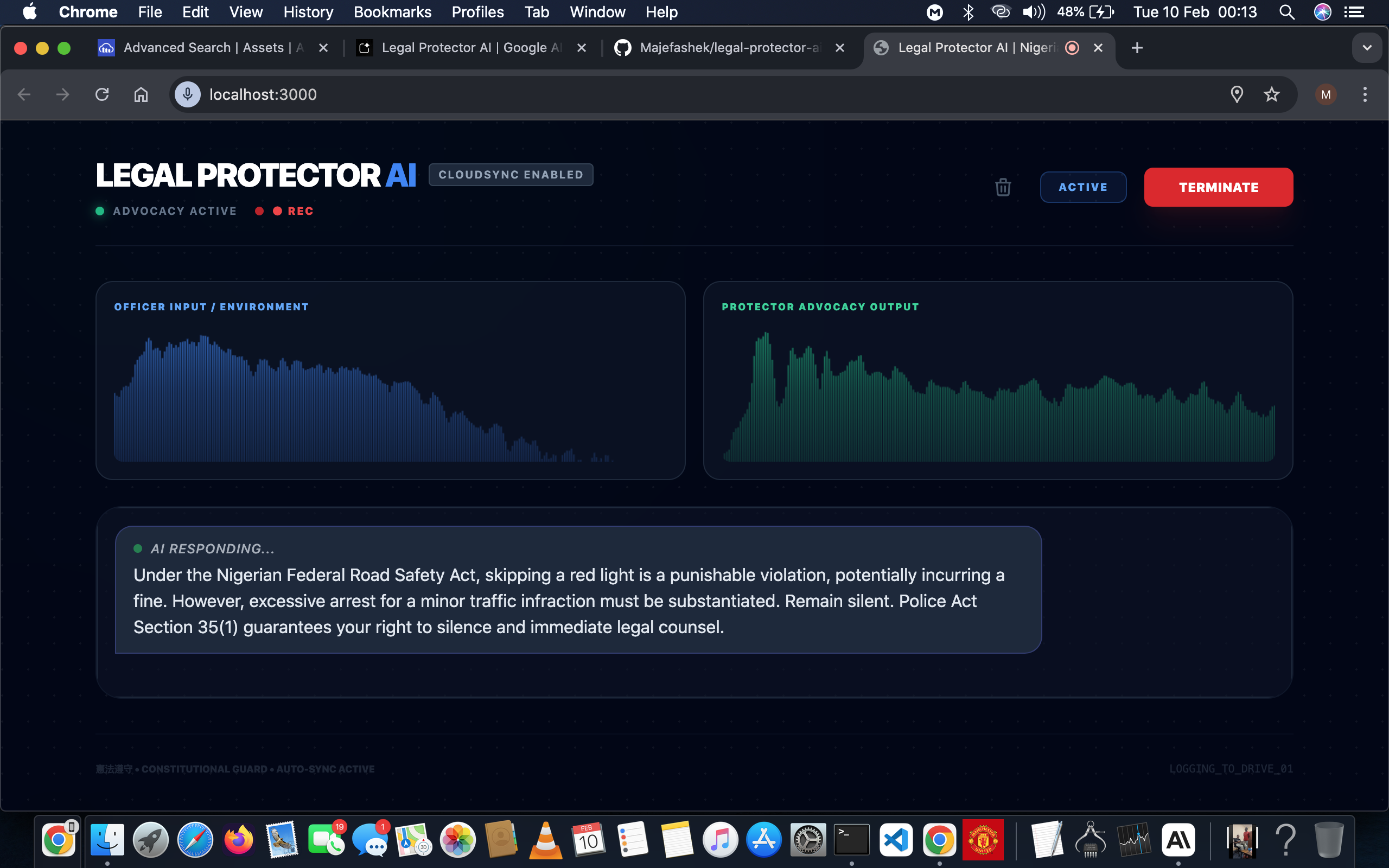Toggle the CLOUDSYNC ENABLED badge
Screen dimensions: 1389x868
[510, 175]
